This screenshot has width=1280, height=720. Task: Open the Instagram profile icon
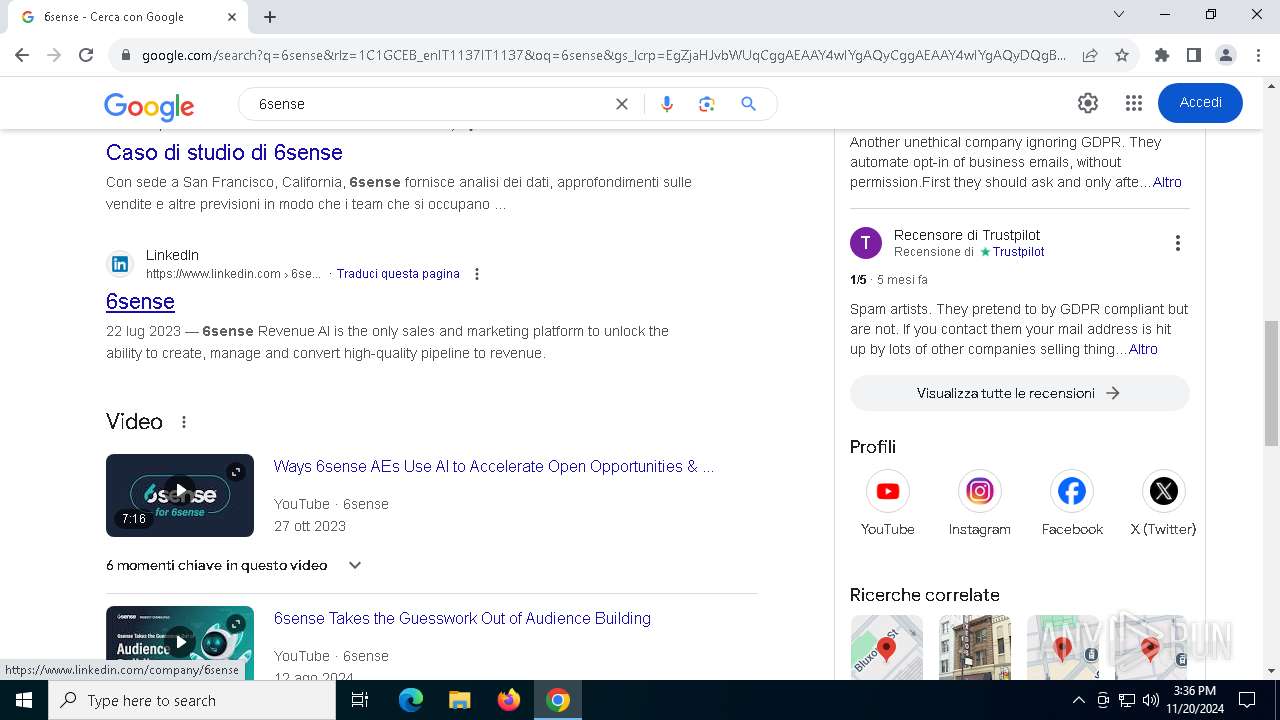[x=980, y=491]
